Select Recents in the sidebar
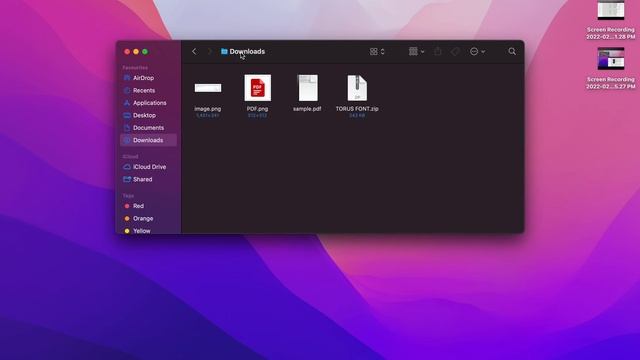Image resolution: width=640 pixels, height=360 pixels. pyautogui.click(x=148, y=90)
